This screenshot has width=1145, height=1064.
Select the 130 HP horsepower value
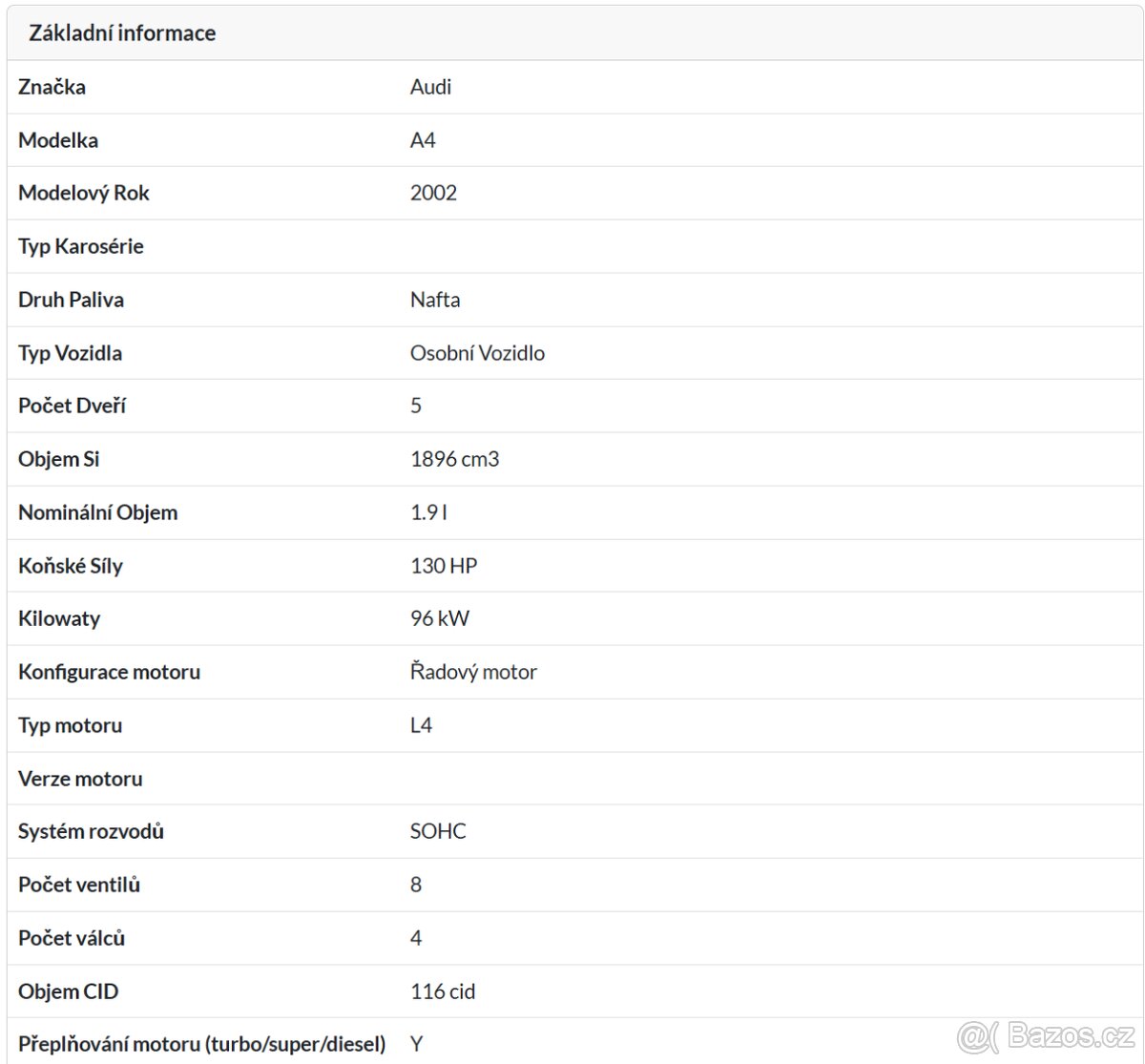(x=444, y=566)
